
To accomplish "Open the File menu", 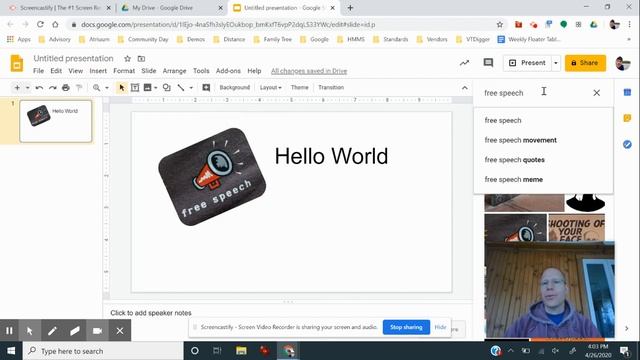I will click(38, 71).
